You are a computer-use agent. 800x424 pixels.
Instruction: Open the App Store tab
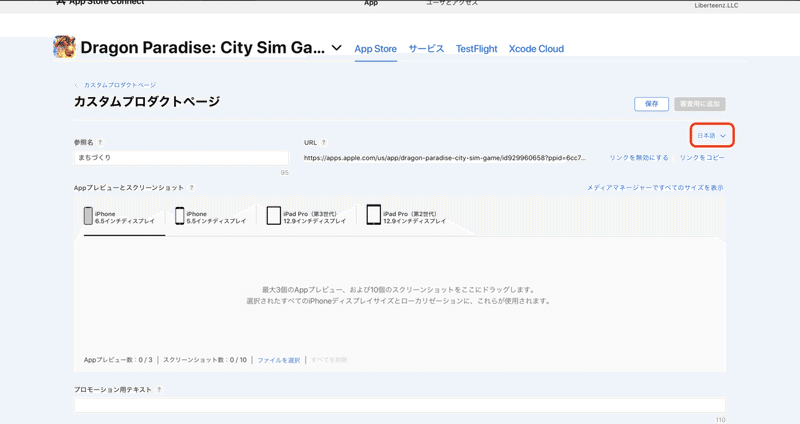pos(376,49)
